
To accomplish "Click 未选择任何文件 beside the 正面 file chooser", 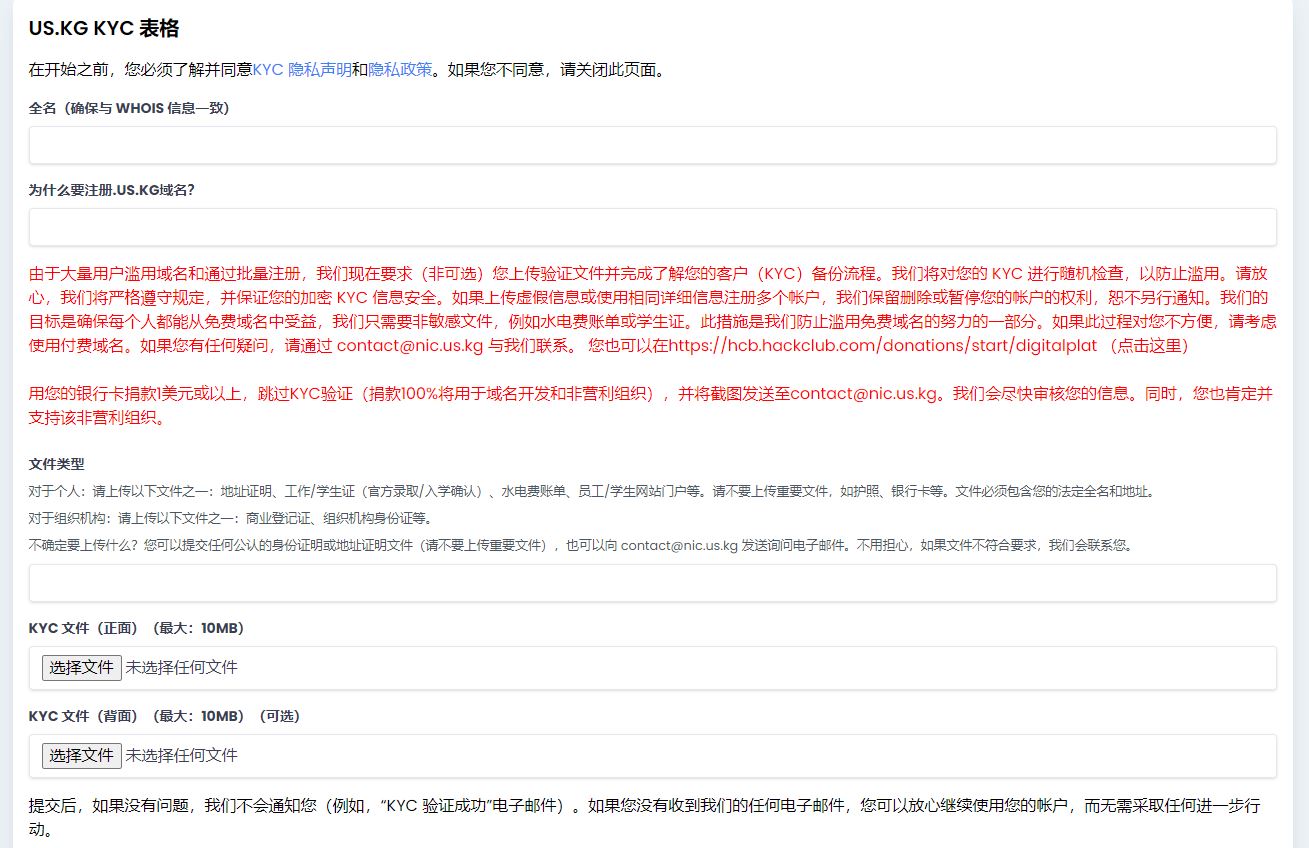I will (x=182, y=667).
